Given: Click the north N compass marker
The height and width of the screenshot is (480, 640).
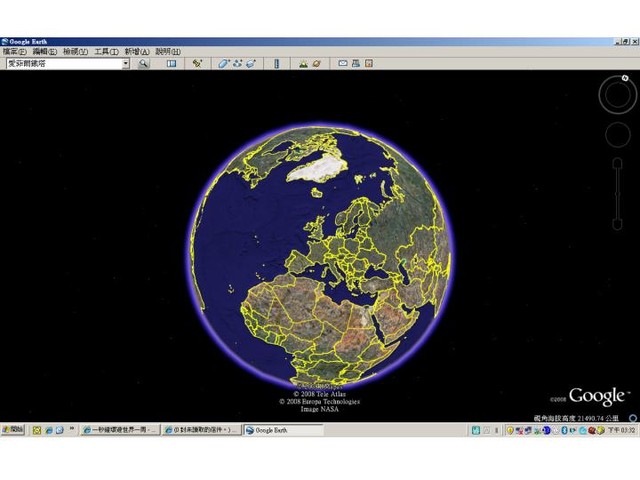Looking at the screenshot, I should pos(625,78).
